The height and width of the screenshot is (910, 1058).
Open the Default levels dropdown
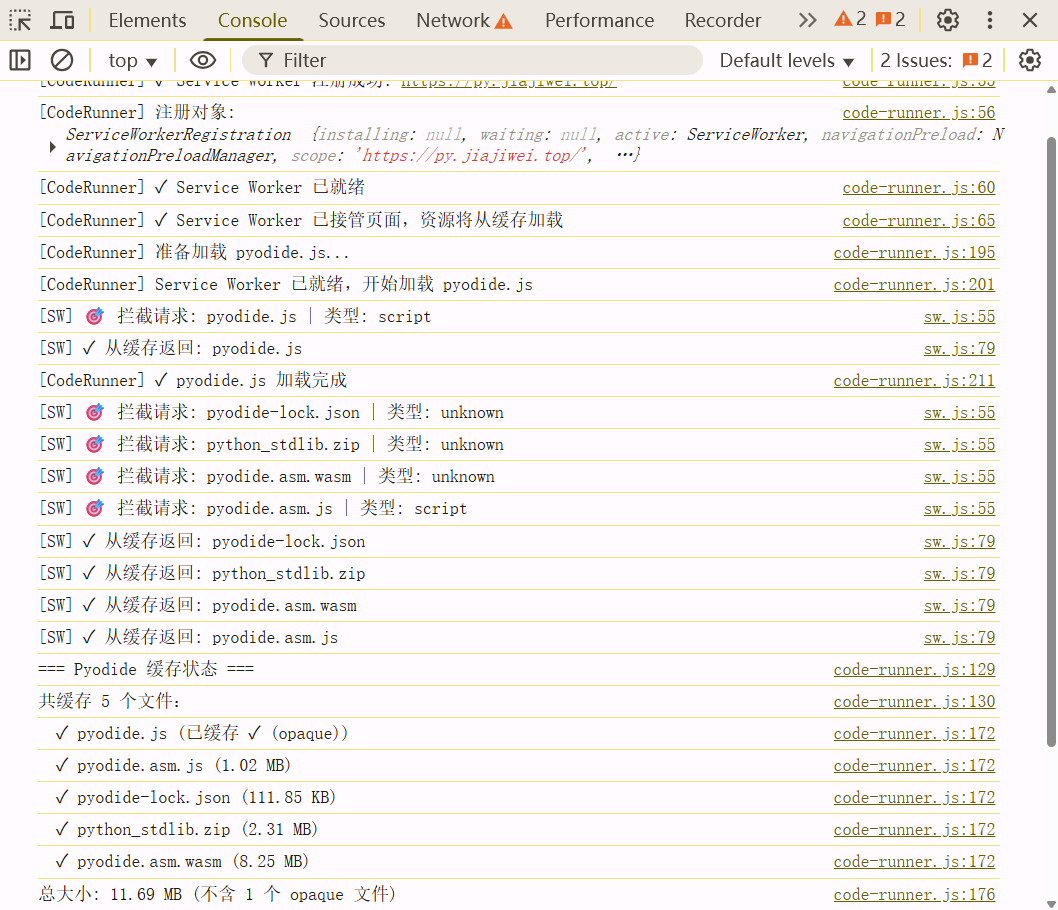point(787,61)
